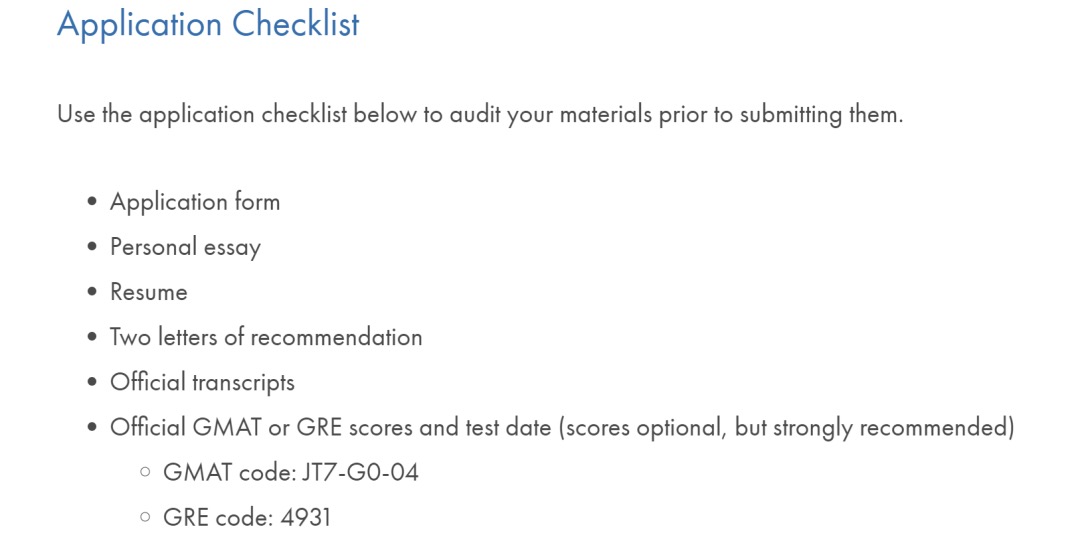Image resolution: width=1080 pixels, height=545 pixels.
Task: Click the Official GMAT or GRE scores item
Action: pyautogui.click(x=562, y=428)
